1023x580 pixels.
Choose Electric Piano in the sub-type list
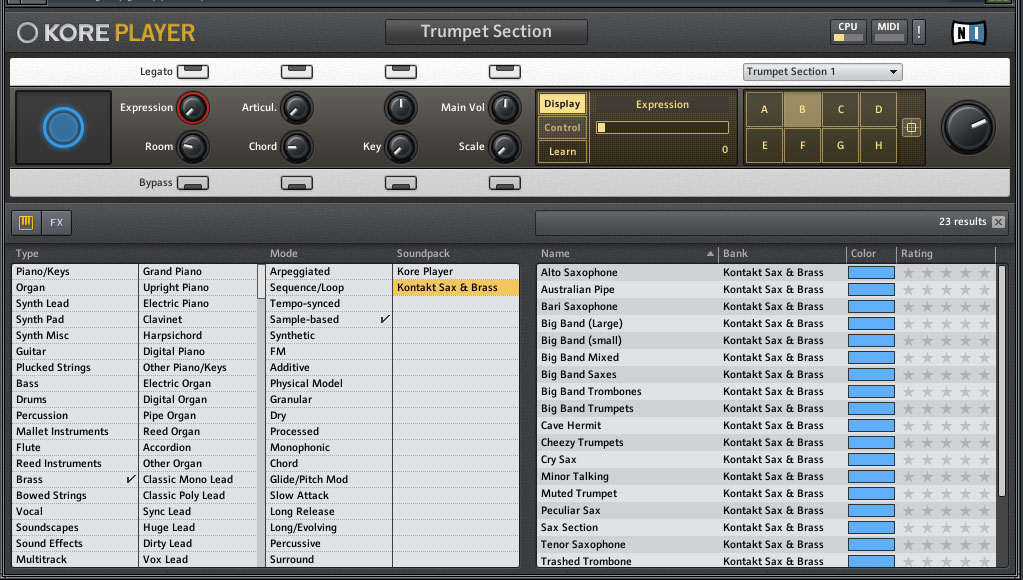click(x=198, y=303)
